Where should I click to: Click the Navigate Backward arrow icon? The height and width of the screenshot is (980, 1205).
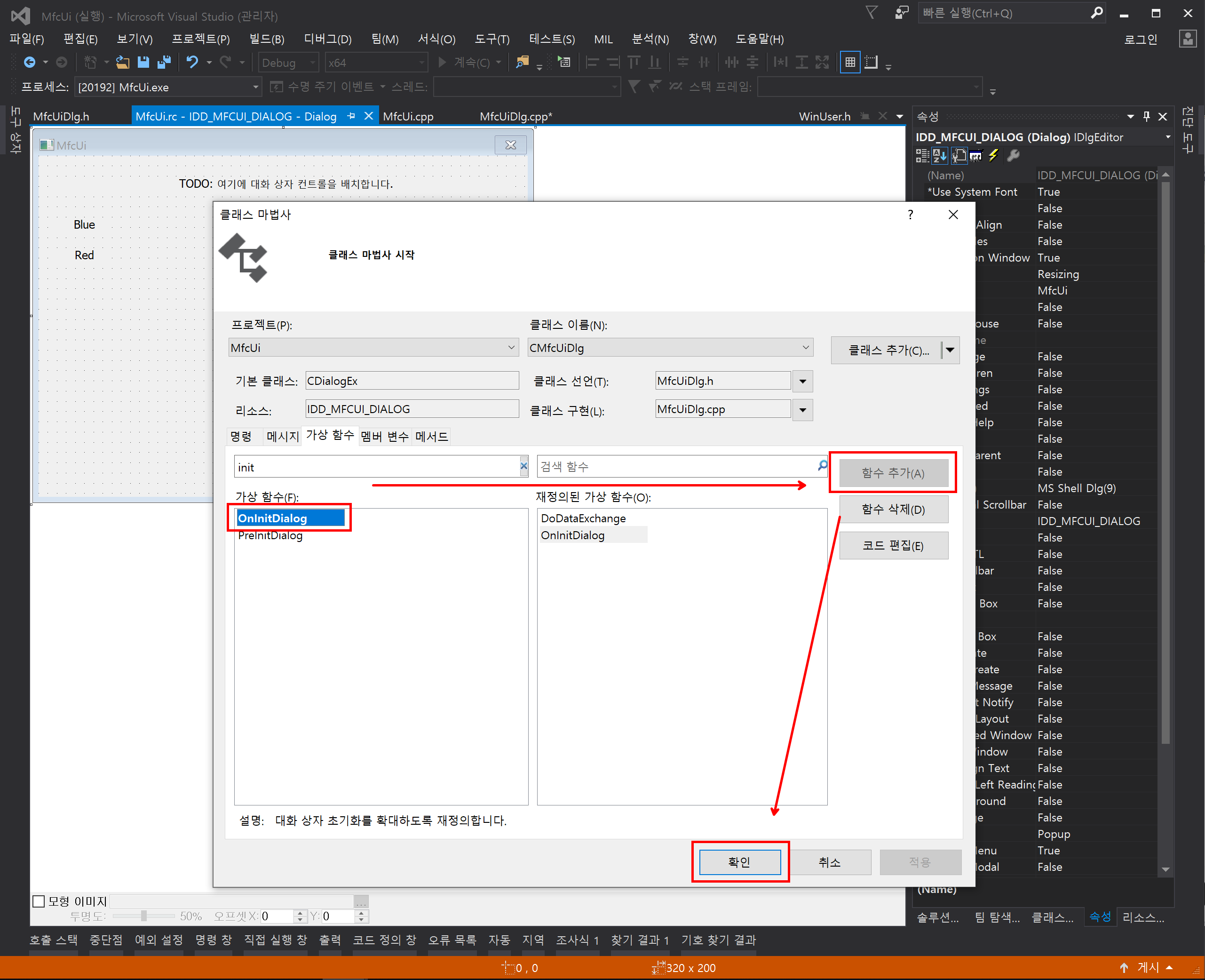(29, 62)
